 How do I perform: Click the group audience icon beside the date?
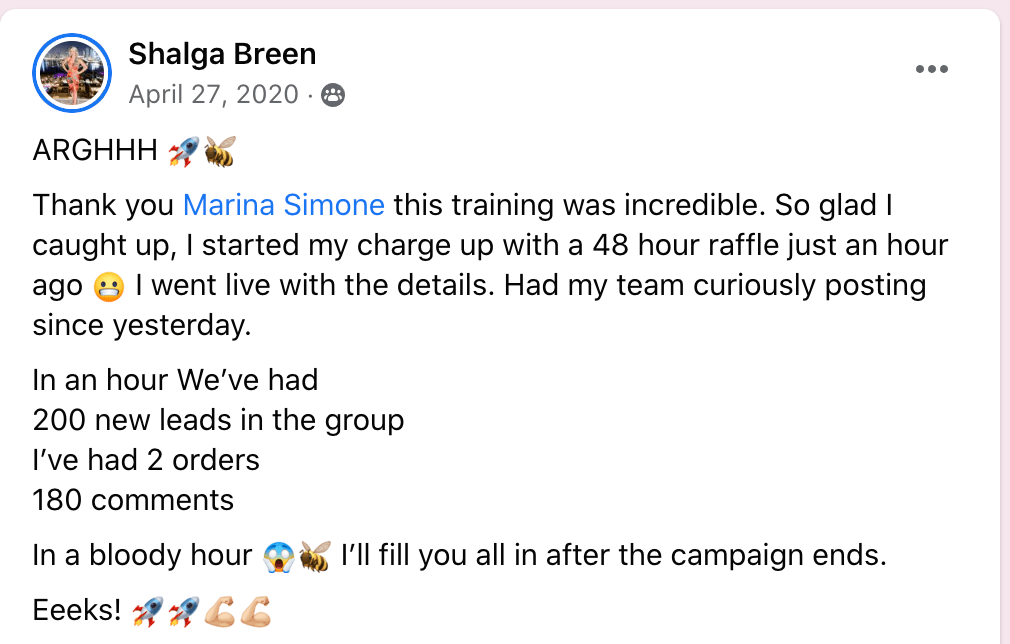coord(333,95)
